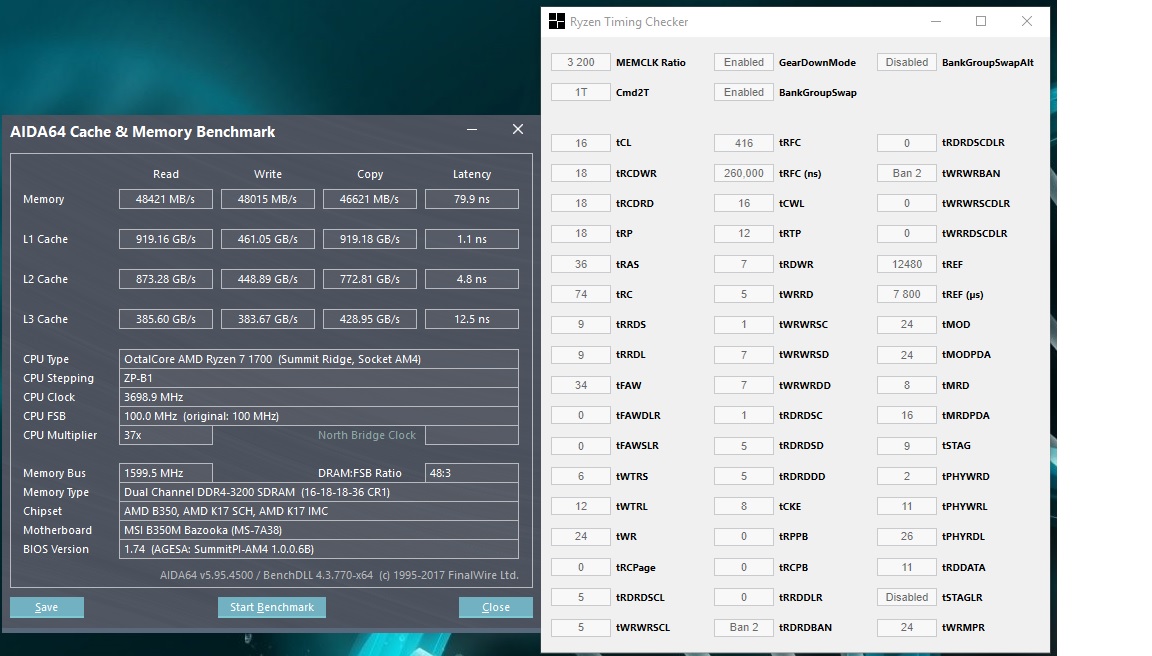Click the tREF value 12480
This screenshot has height=656, width=1152.
pyautogui.click(x=907, y=264)
